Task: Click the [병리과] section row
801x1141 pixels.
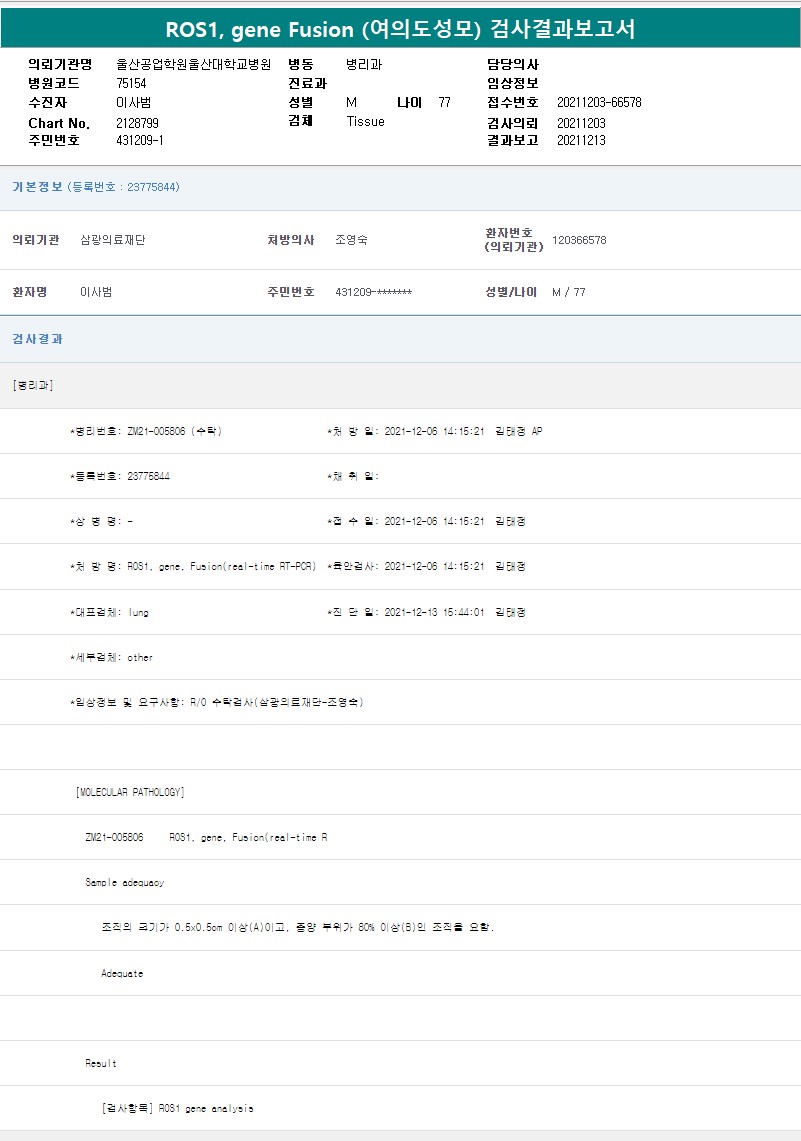Action: pos(33,385)
